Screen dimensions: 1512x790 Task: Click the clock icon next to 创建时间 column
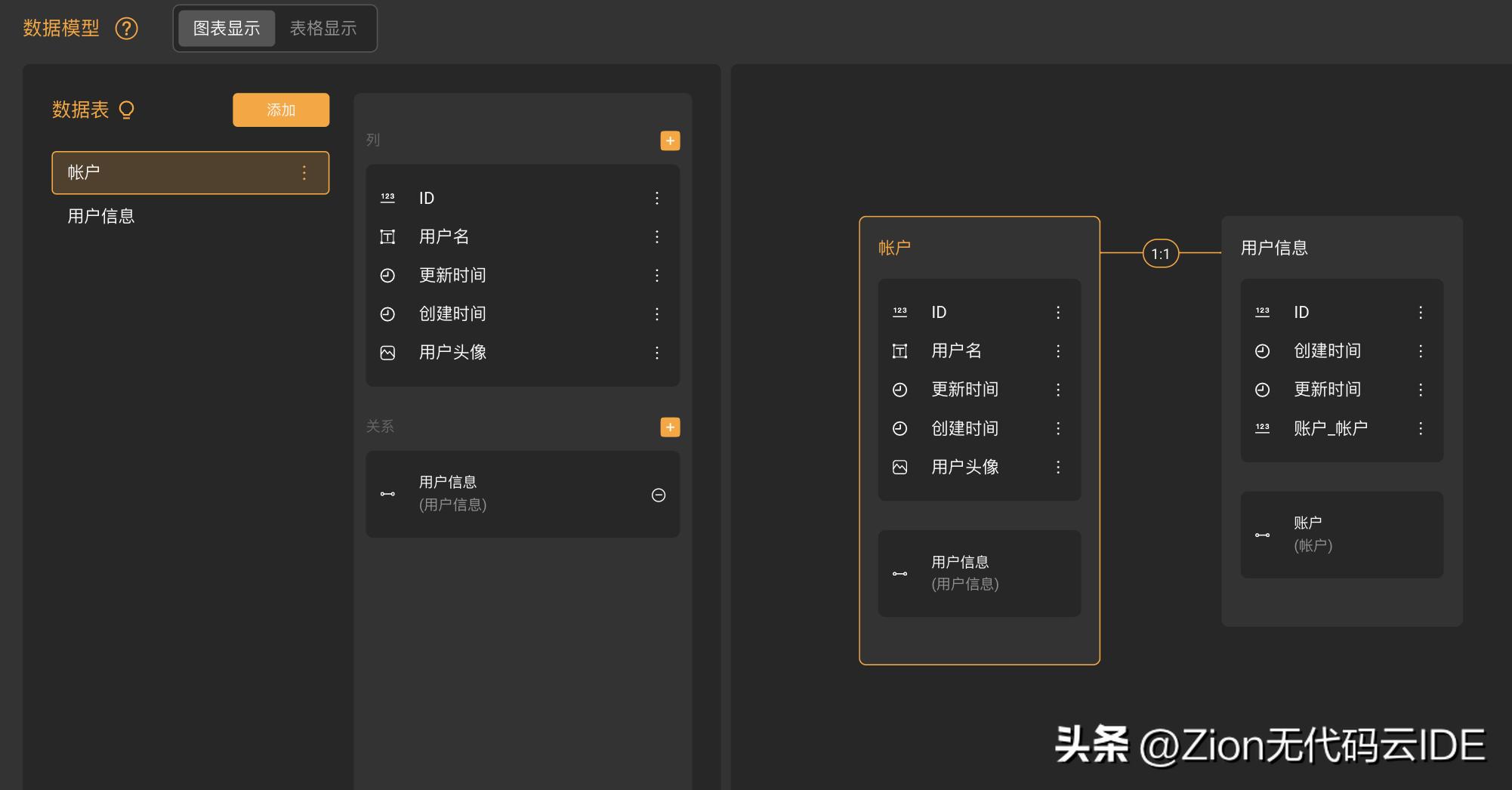387,313
